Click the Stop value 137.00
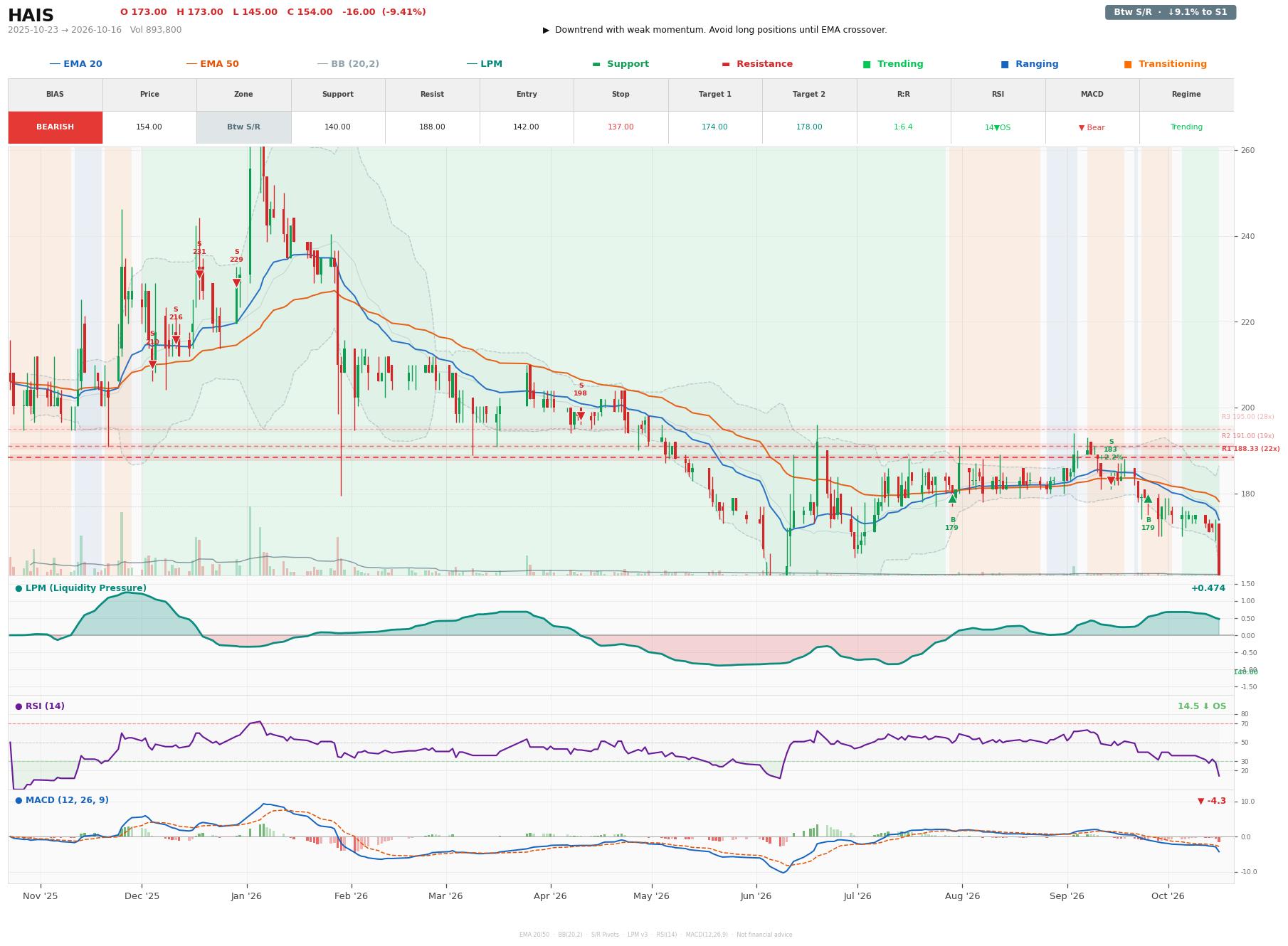Viewport: 1288px width, 946px height. tap(621, 127)
